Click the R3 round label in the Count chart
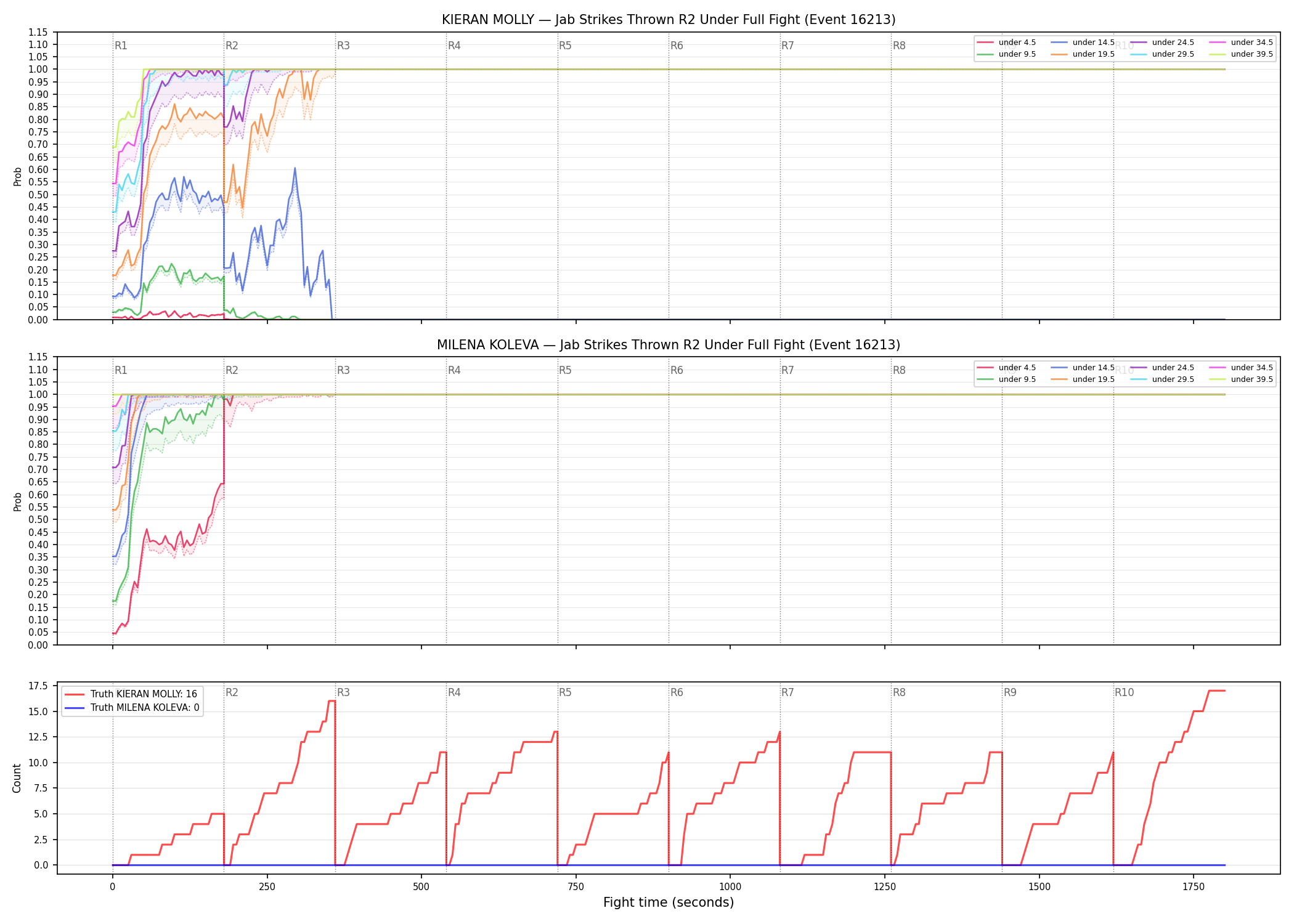 343,693
